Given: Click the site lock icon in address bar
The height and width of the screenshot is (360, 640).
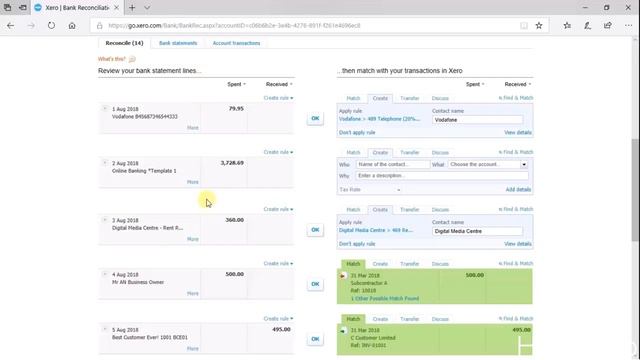Looking at the screenshot, I should 100,26.
